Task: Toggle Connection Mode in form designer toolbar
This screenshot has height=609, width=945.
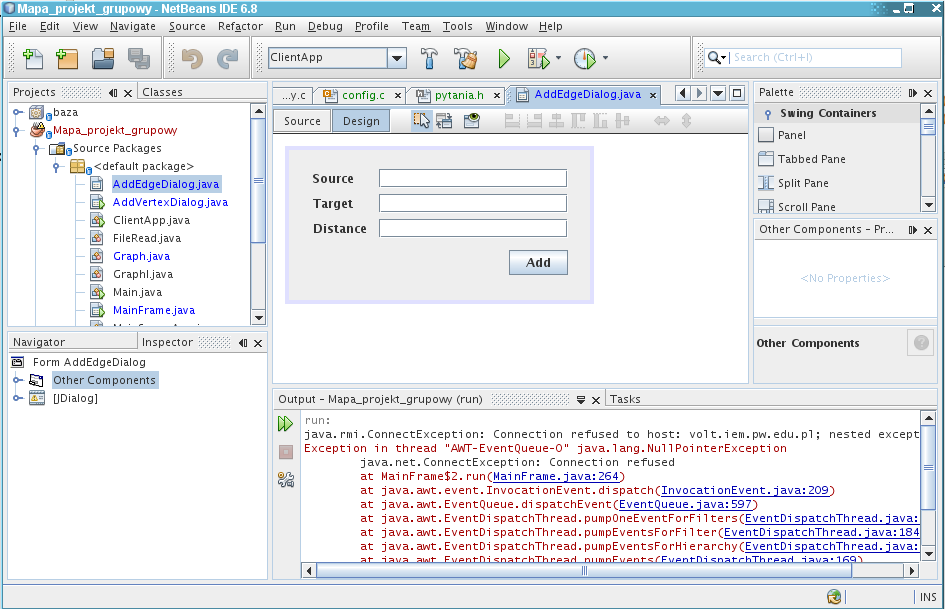Action: pos(444,121)
